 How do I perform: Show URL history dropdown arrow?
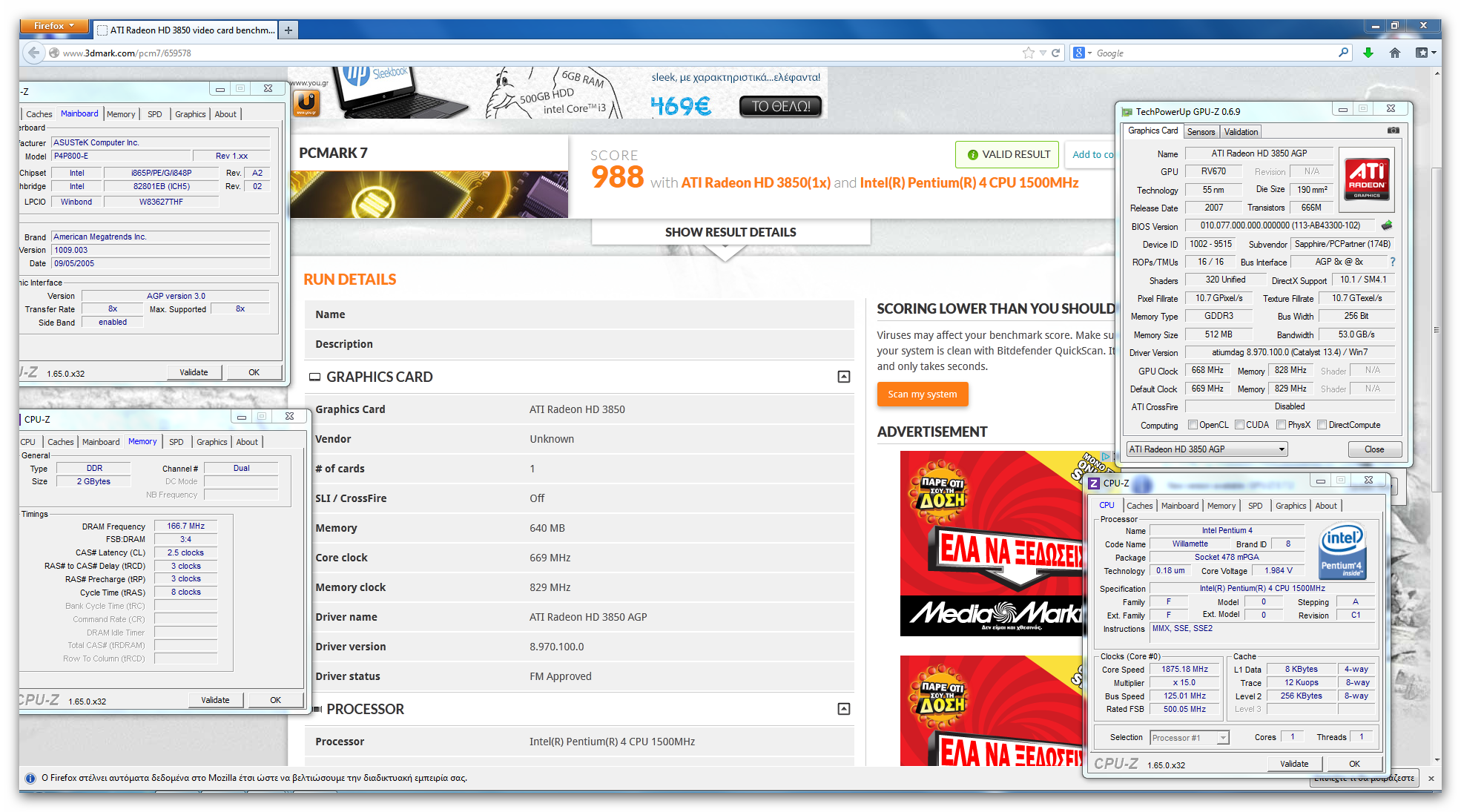[x=1043, y=53]
